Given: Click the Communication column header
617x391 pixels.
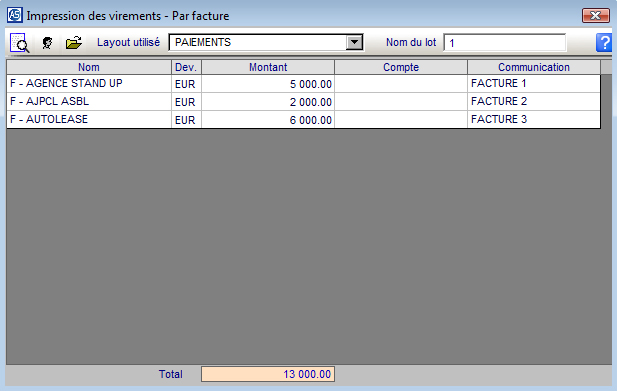Looking at the screenshot, I should tap(534, 67).
